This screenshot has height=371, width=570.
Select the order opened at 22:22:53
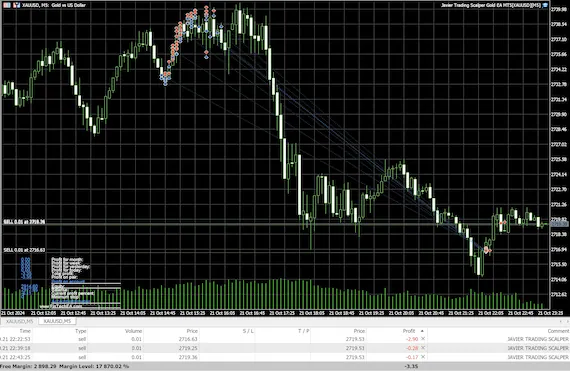click(285, 339)
